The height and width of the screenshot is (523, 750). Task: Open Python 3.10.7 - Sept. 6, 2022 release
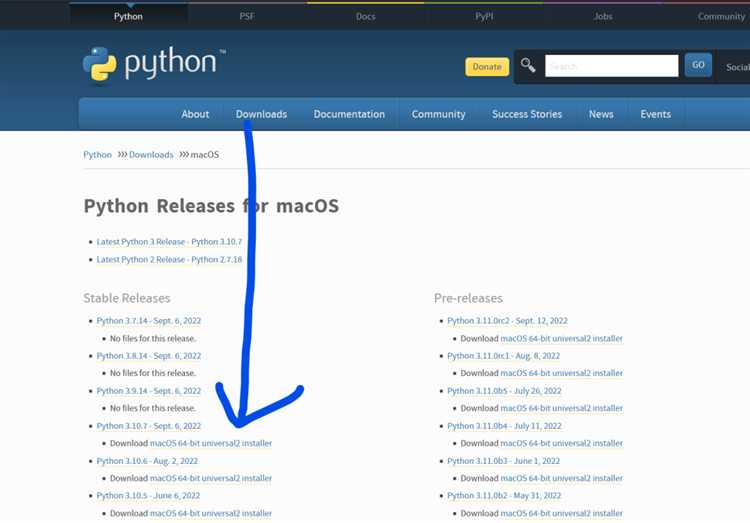click(149, 426)
